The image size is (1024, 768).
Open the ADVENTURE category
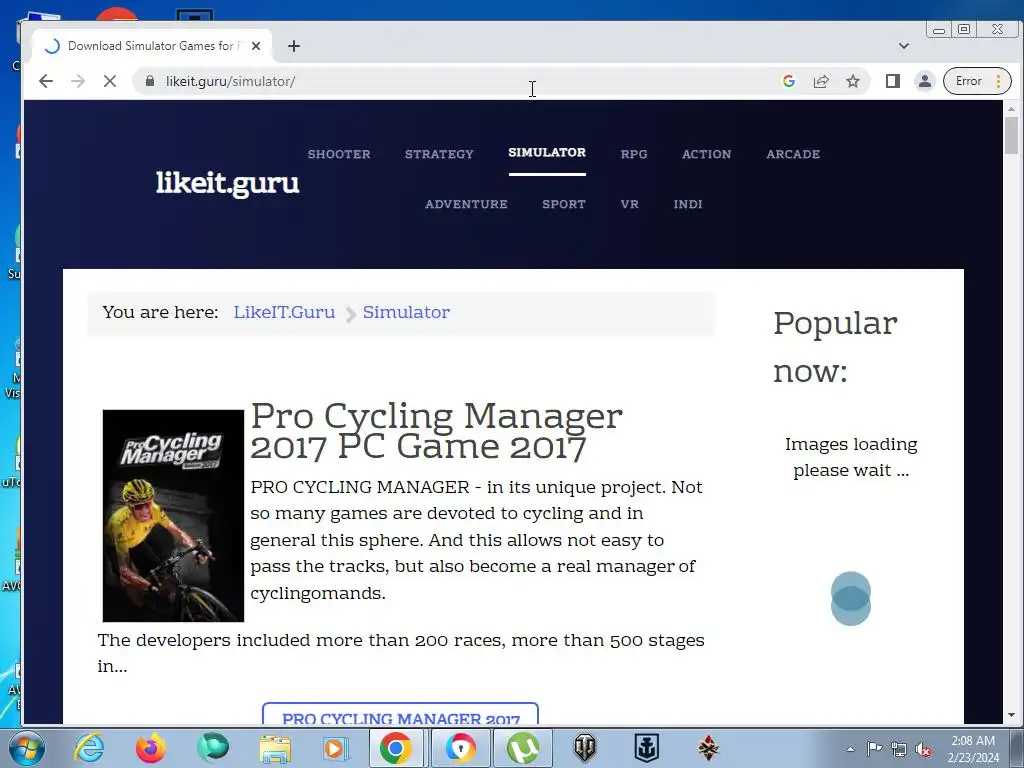click(x=466, y=204)
